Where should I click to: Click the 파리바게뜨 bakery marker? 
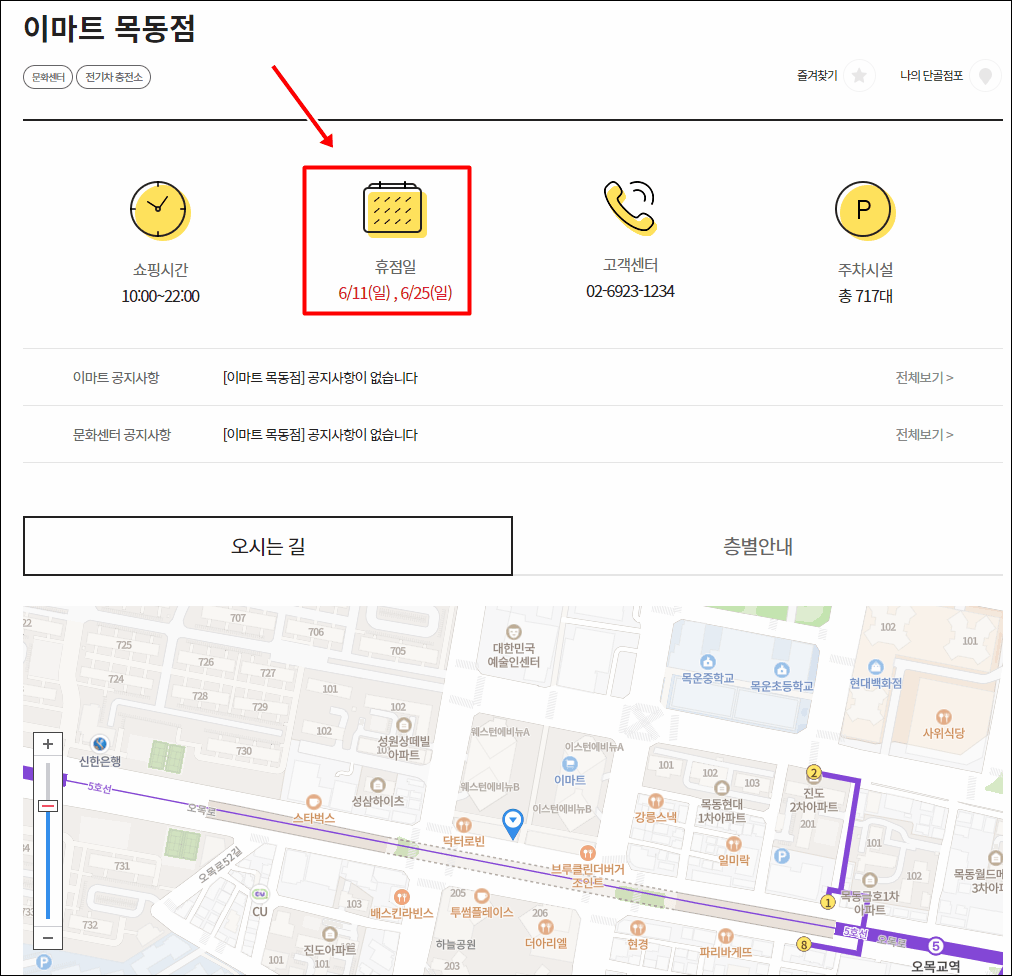click(x=725, y=936)
